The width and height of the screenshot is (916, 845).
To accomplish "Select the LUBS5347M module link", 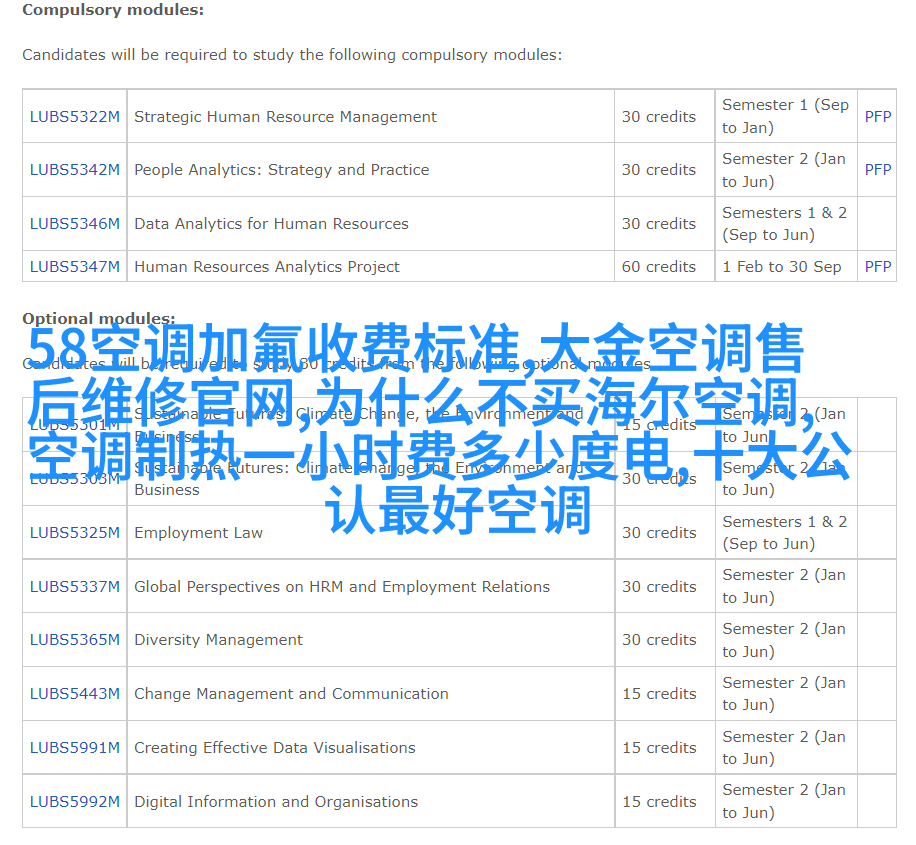I will click(74, 267).
